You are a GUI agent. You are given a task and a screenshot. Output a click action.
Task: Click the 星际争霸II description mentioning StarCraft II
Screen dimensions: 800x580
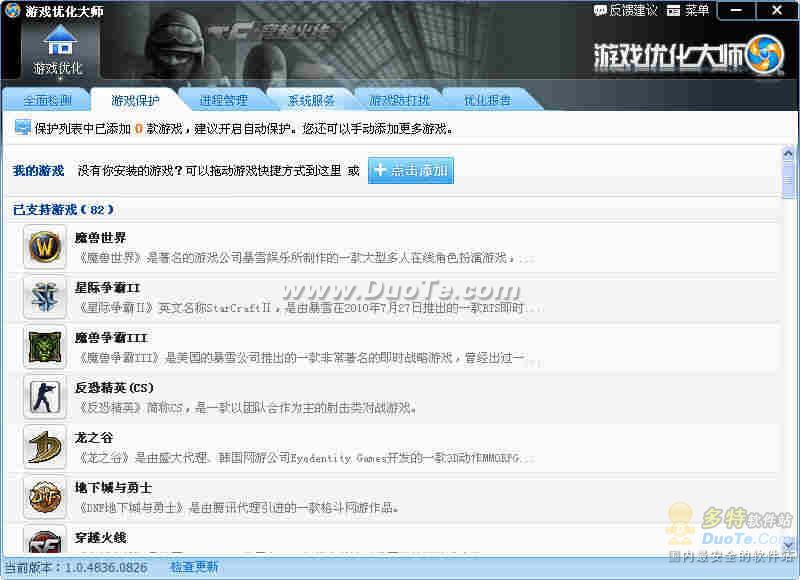pos(309,308)
